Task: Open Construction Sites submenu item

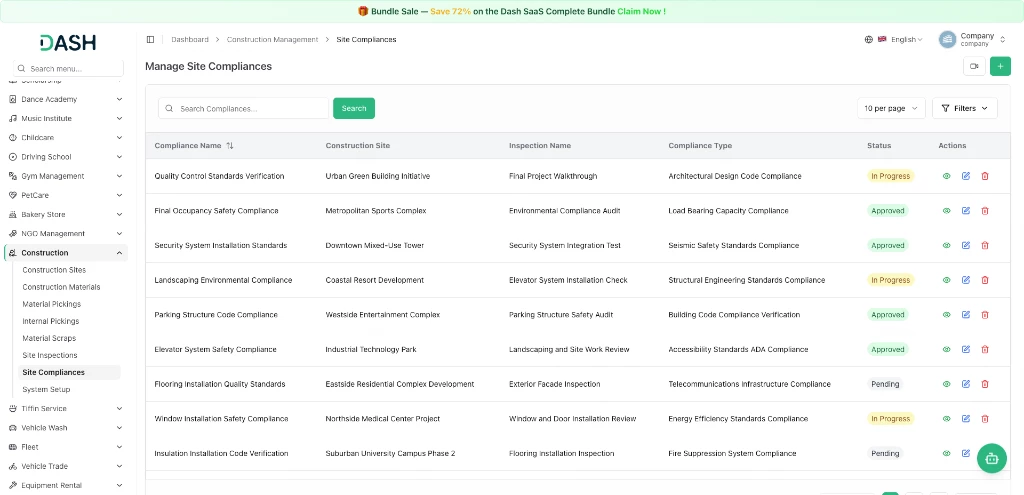Action: pyautogui.click(x=54, y=270)
